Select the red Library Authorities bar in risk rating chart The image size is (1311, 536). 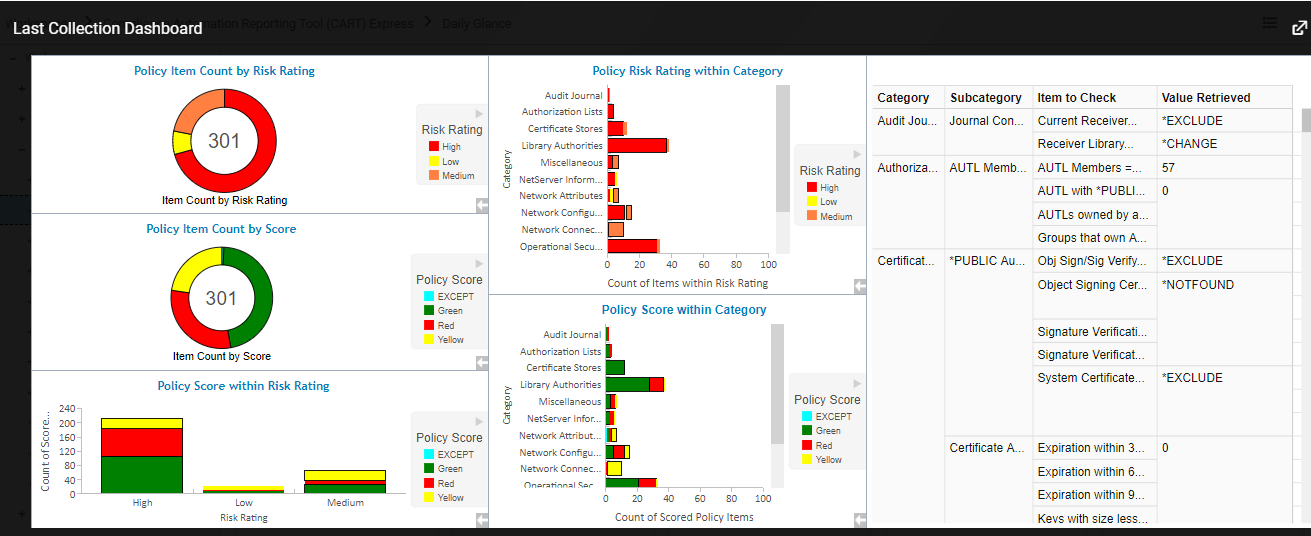coord(636,146)
